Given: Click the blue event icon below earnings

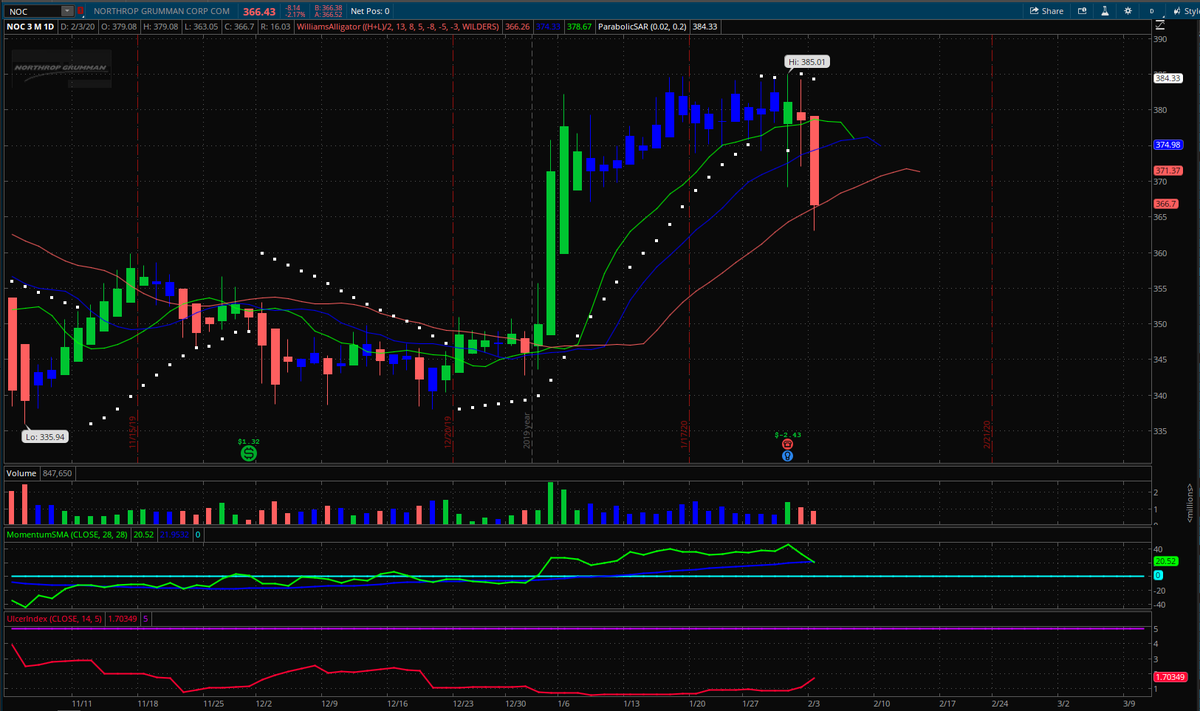Looking at the screenshot, I should (787, 455).
